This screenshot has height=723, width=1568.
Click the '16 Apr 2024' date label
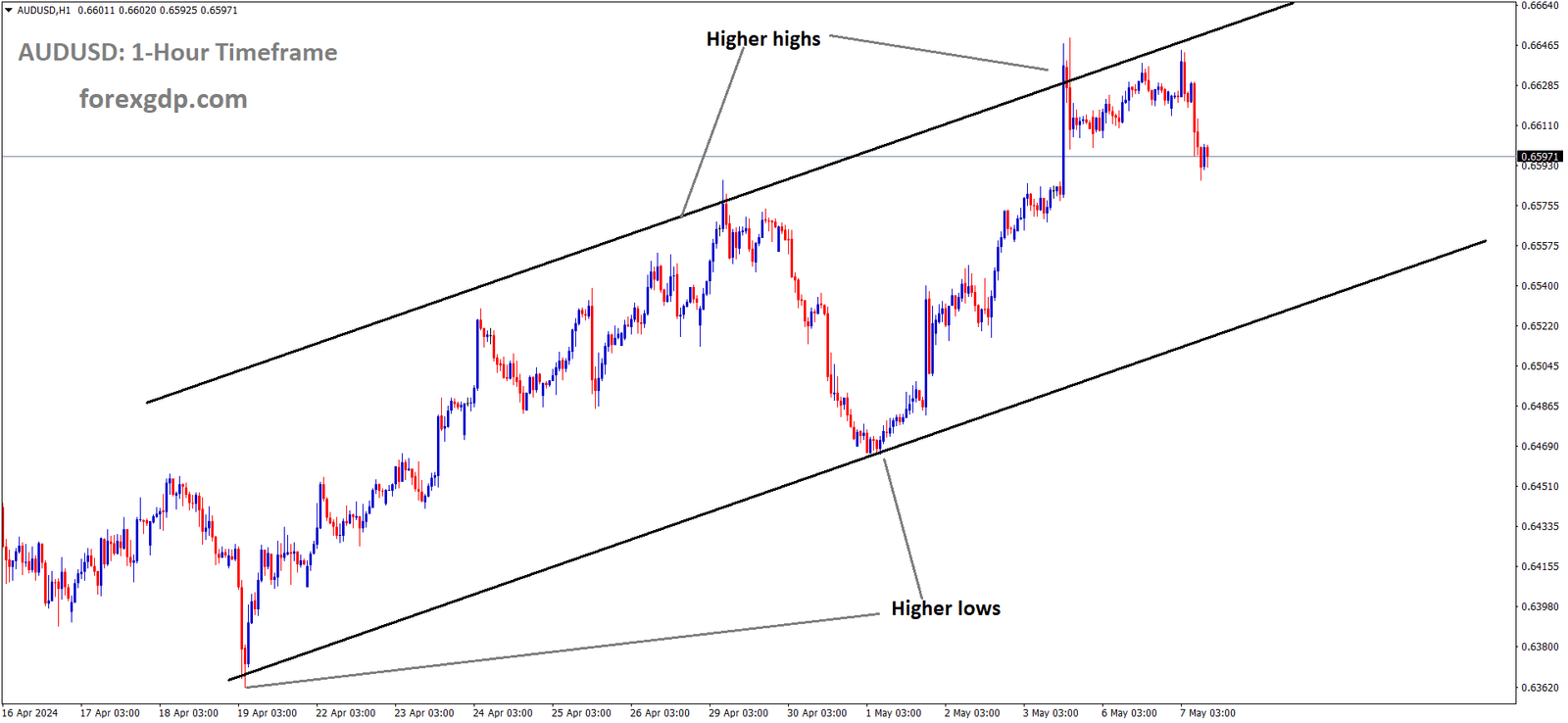(x=29, y=713)
